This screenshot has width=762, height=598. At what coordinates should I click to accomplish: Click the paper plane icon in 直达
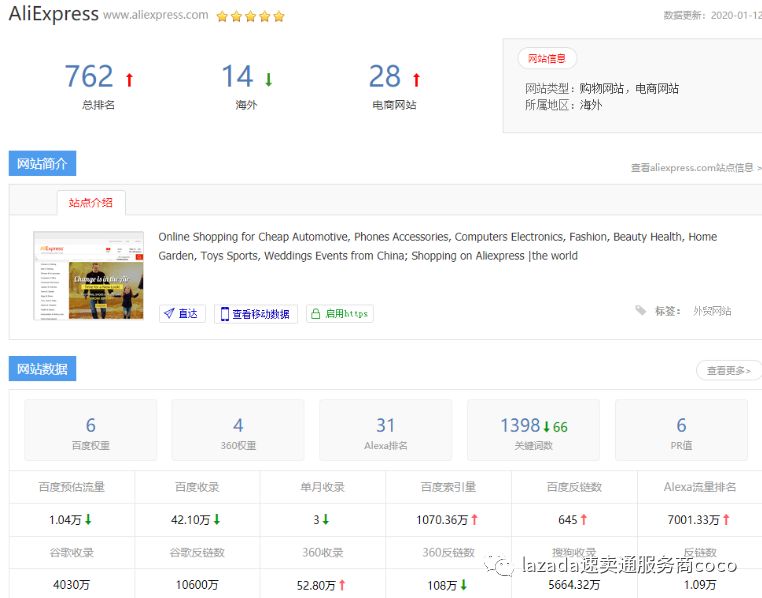(169, 313)
